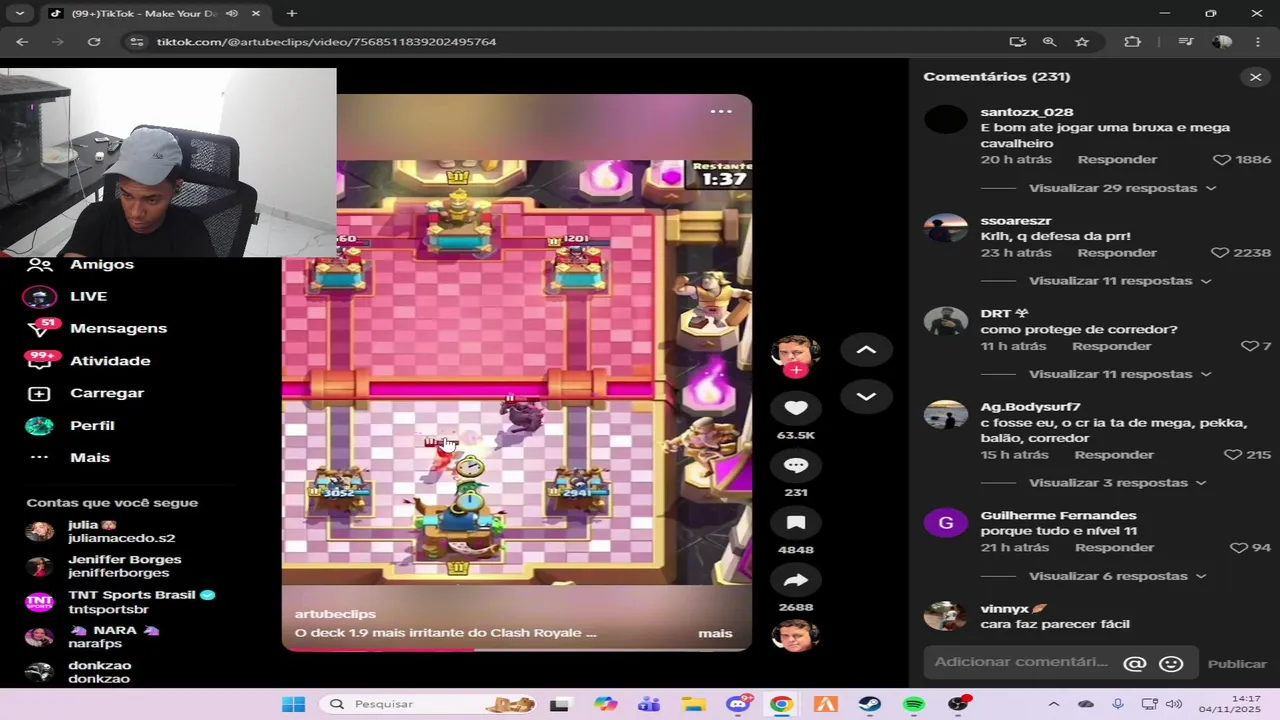Like the video with the heart icon
The height and width of the screenshot is (720, 1280).
[x=796, y=407]
